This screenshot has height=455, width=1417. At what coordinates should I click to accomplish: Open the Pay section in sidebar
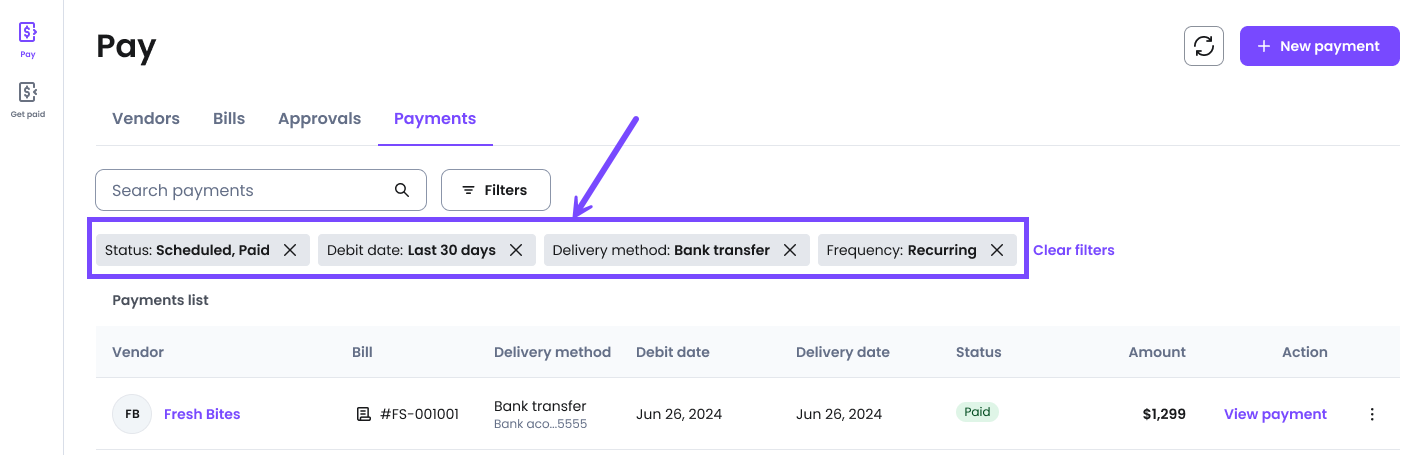(x=28, y=40)
